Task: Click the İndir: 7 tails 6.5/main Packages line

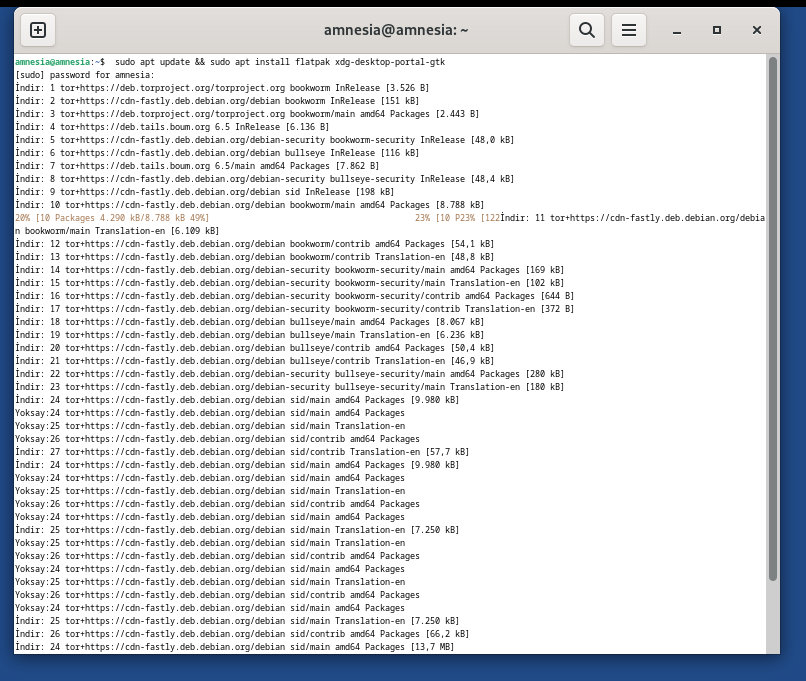Action: 197,166
